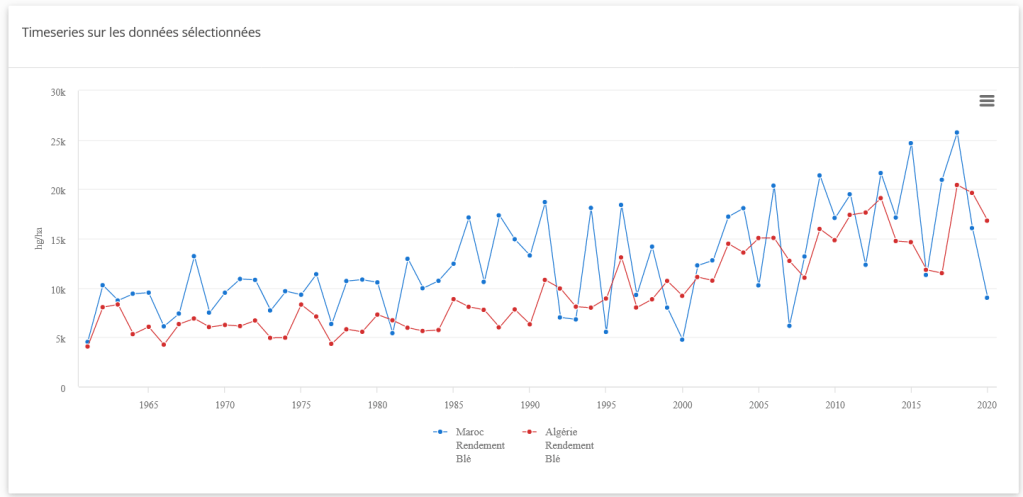Click the hg/ha y-axis title
Screen dimensions: 1023x497
point(40,238)
